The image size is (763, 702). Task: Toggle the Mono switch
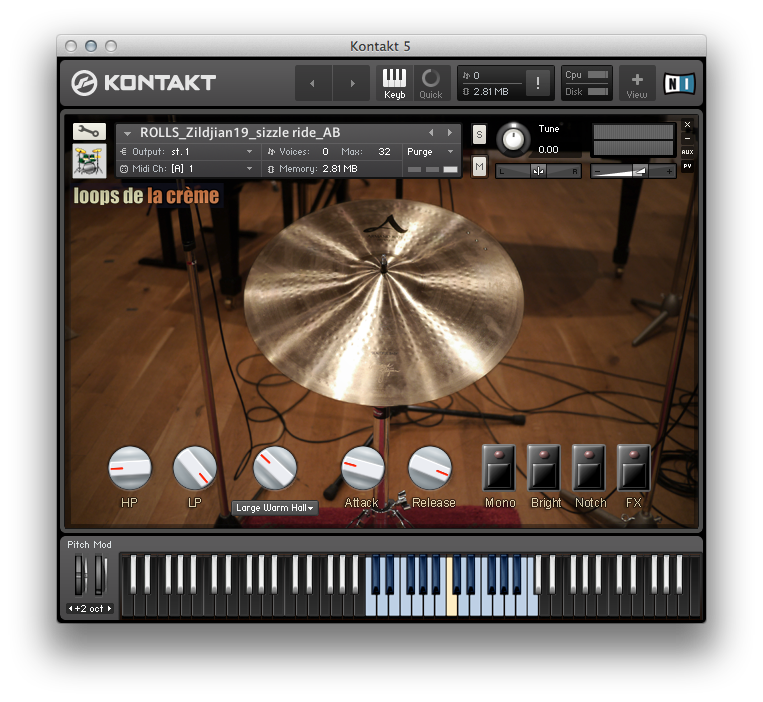[499, 468]
